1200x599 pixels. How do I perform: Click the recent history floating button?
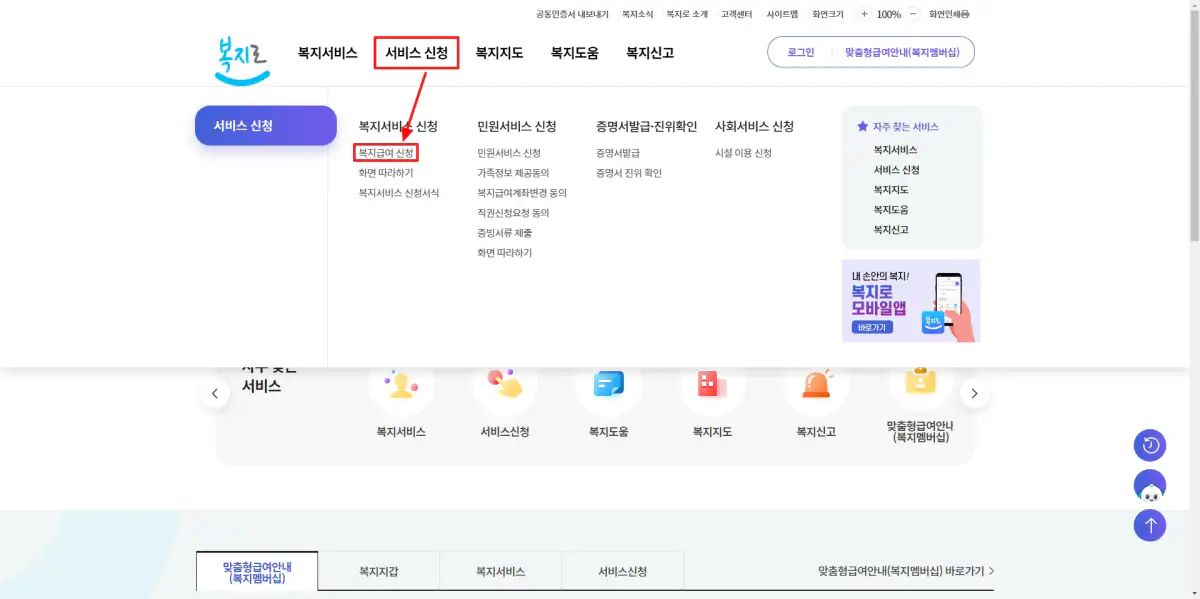(x=1150, y=445)
